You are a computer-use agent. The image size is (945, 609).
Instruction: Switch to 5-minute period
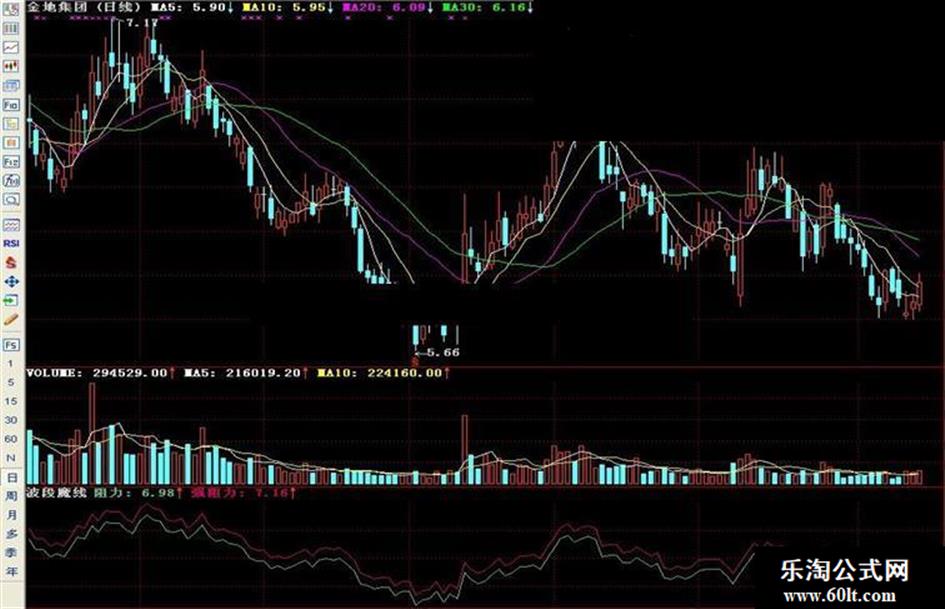[x=10, y=382]
